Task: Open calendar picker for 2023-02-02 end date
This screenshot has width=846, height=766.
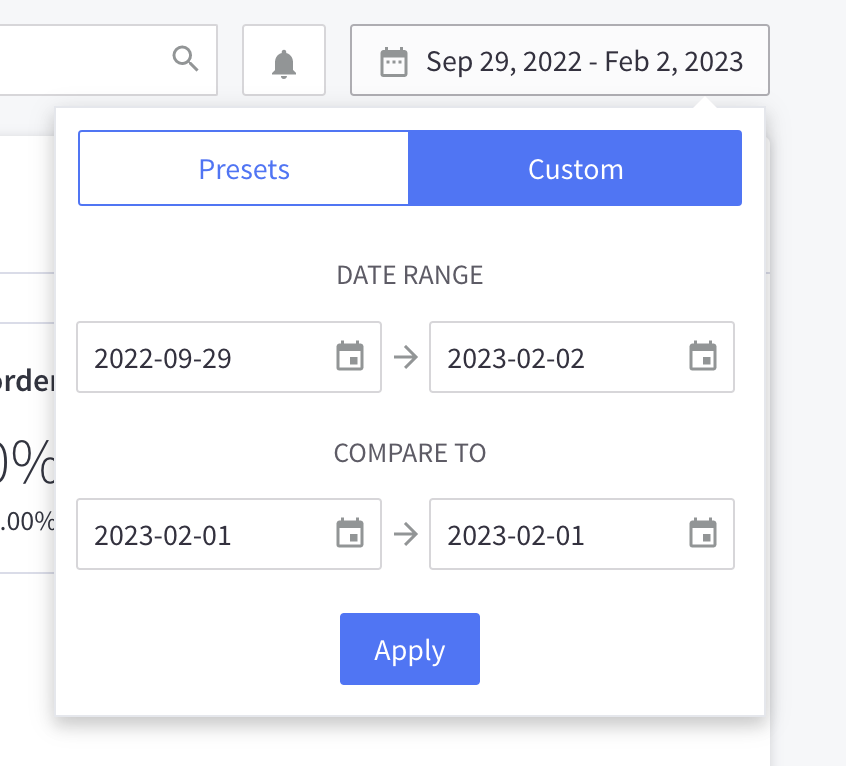Action: coord(703,357)
